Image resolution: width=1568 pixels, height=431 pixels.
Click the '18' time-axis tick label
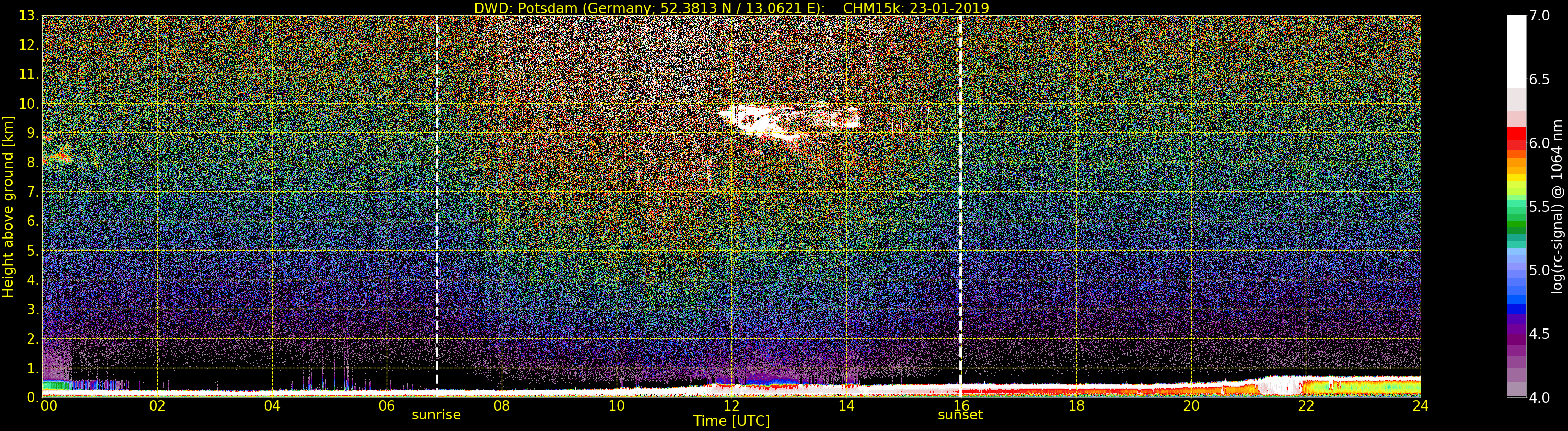(1076, 406)
